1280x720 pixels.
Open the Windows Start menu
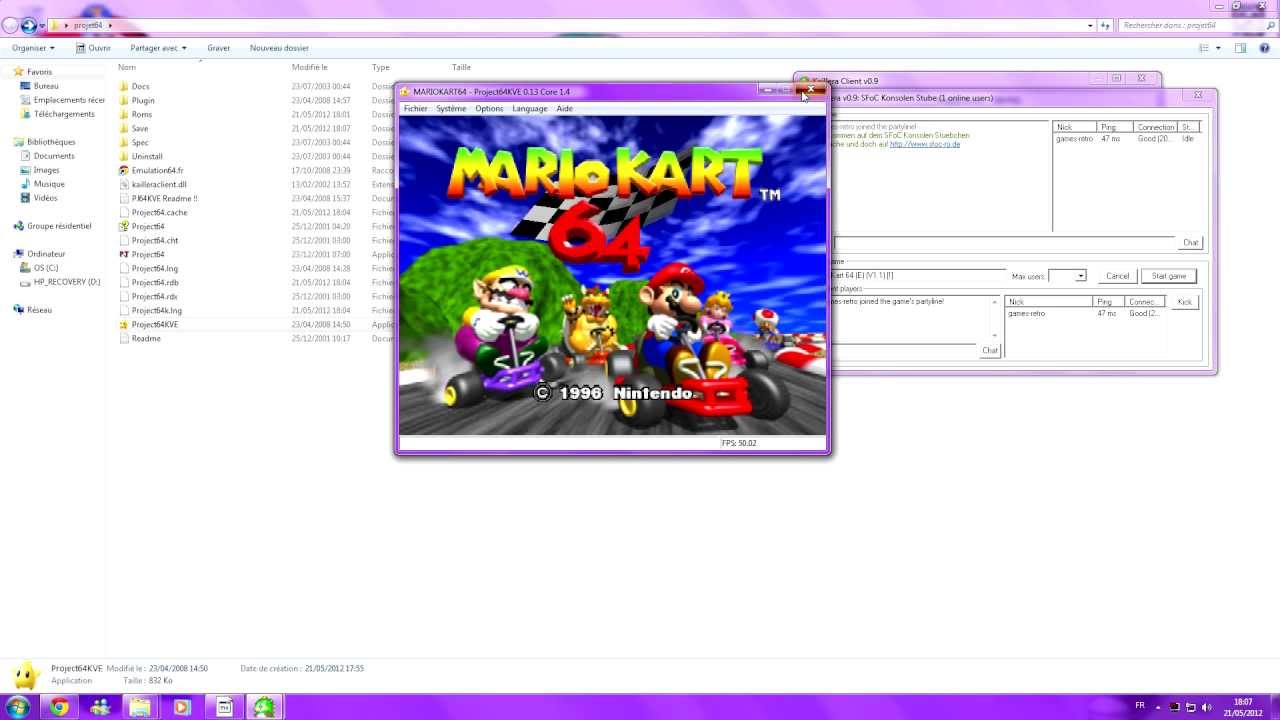click(x=17, y=707)
